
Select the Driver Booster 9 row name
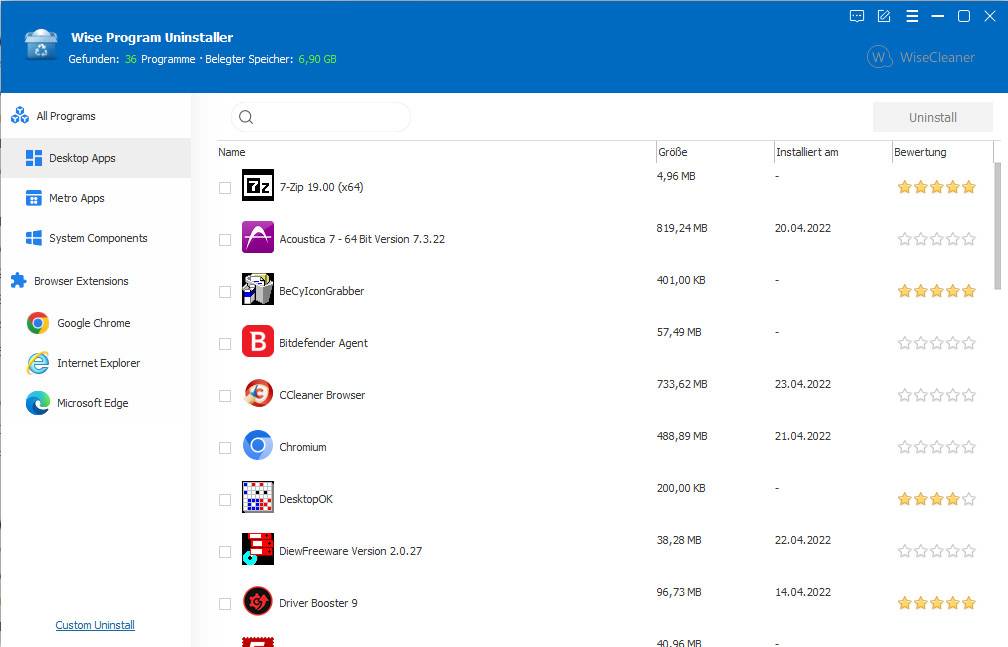point(318,603)
